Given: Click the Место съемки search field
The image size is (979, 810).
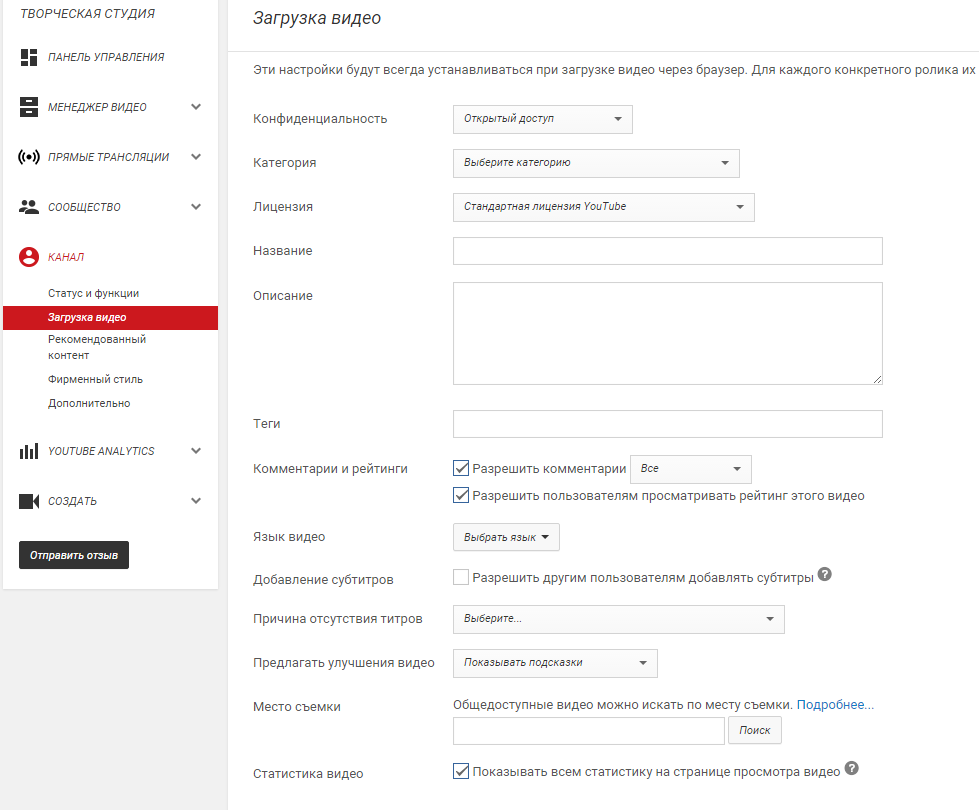Looking at the screenshot, I should [589, 731].
